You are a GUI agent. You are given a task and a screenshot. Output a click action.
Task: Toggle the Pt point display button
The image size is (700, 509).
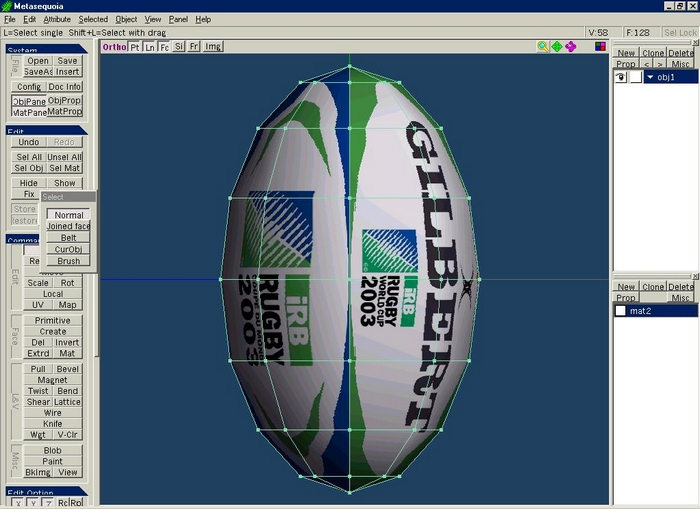135,47
